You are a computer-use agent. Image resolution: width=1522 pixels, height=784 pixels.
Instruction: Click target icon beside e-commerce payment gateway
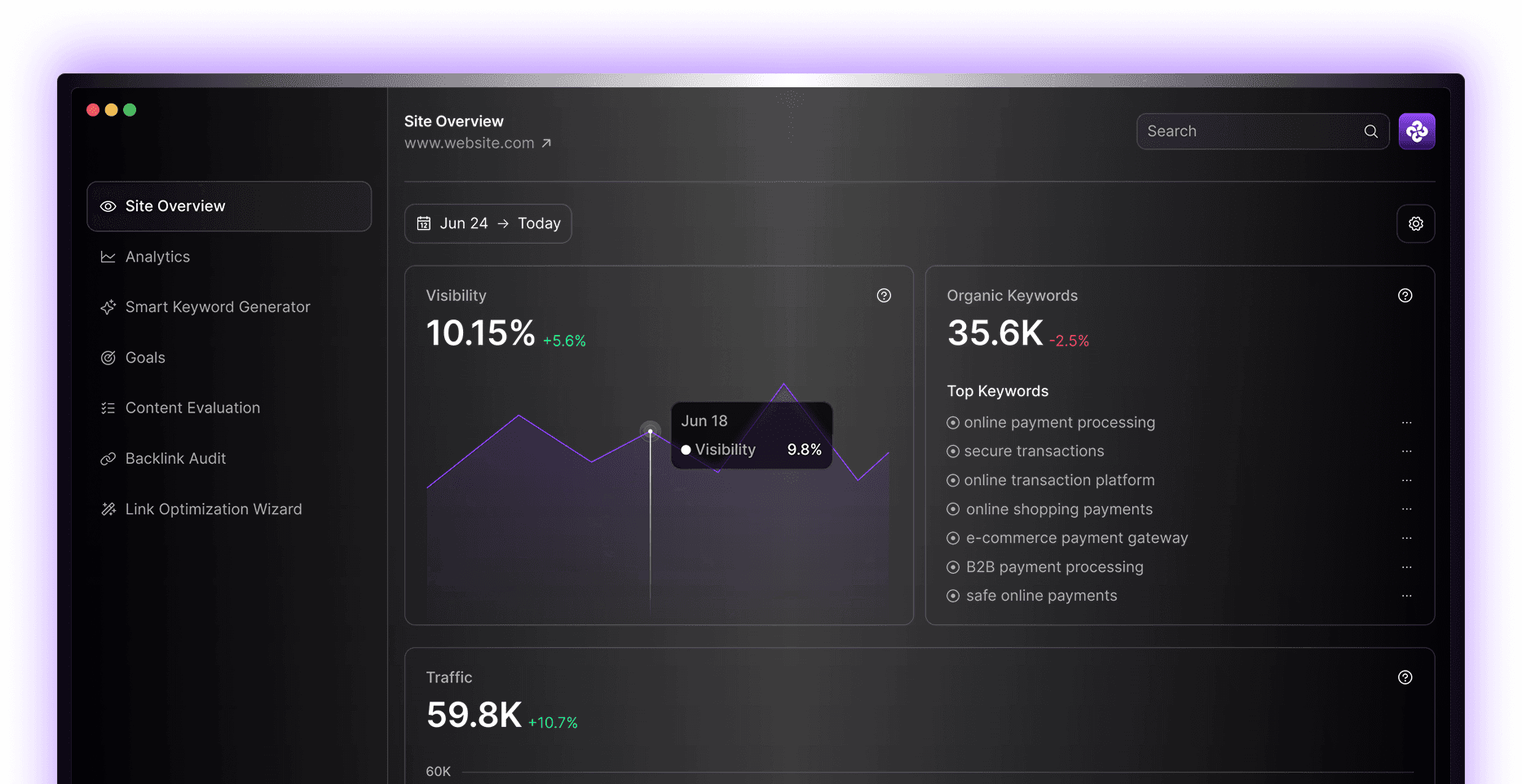(953, 539)
